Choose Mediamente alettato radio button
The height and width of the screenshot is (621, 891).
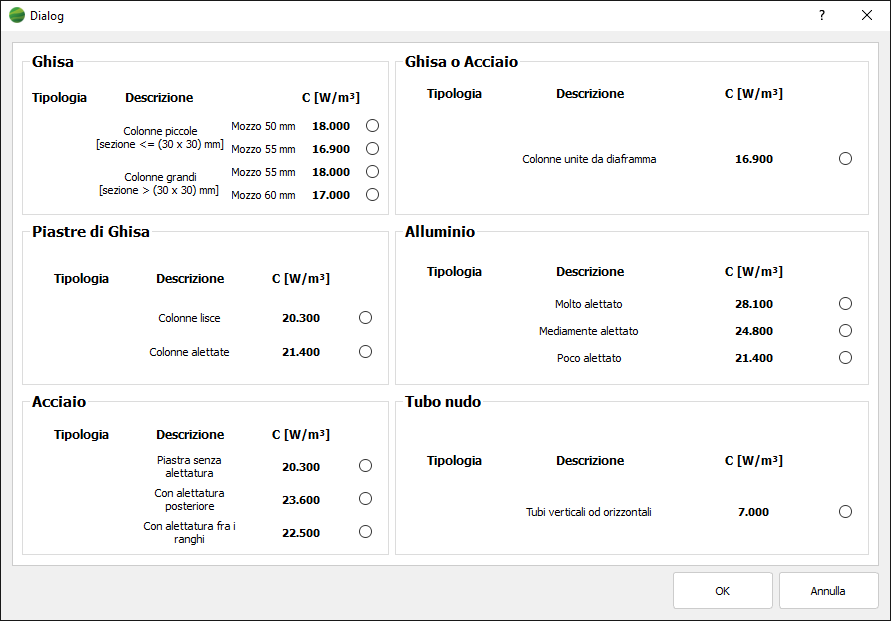click(846, 331)
